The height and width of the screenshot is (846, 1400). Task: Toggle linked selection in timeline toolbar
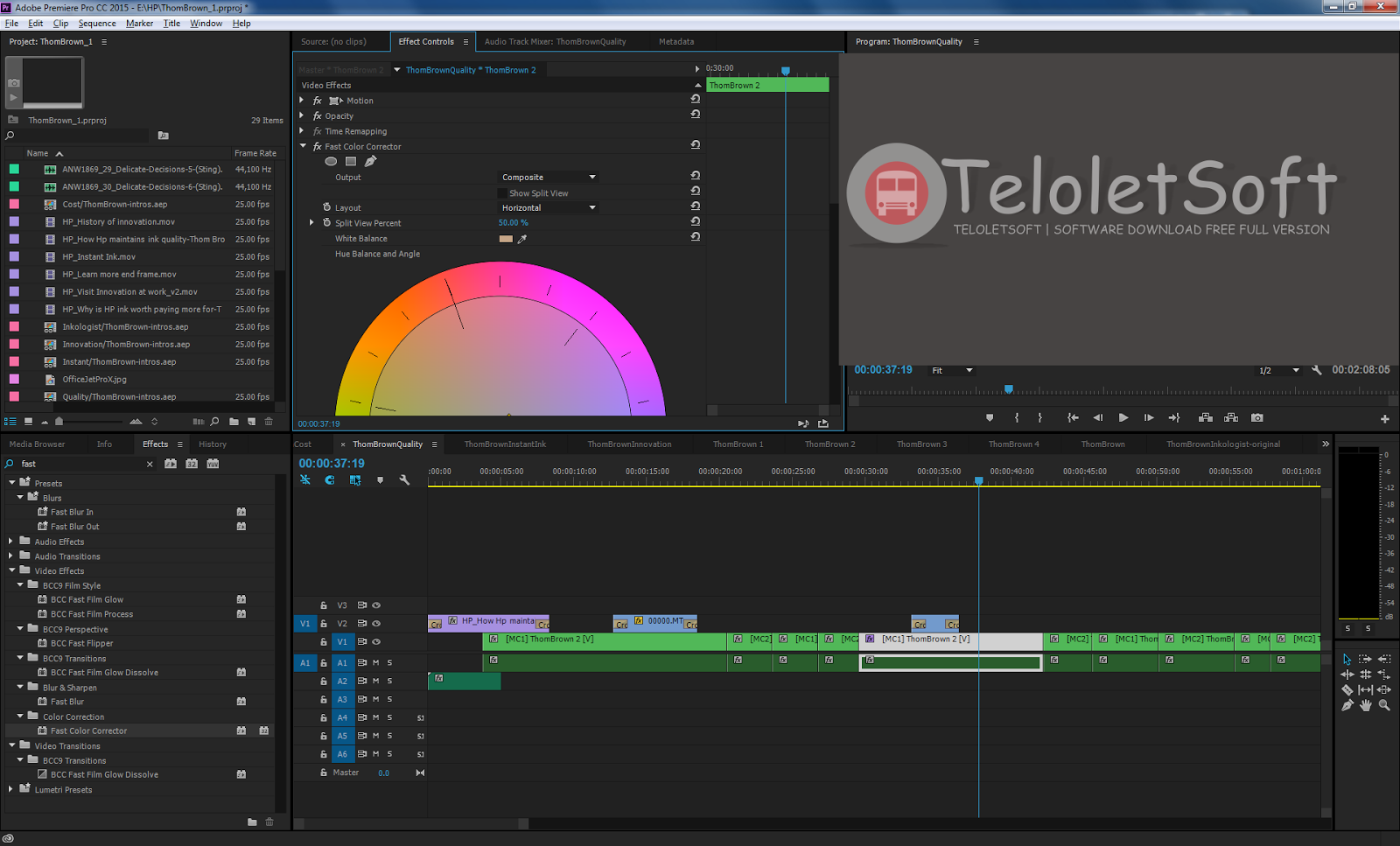coord(354,480)
